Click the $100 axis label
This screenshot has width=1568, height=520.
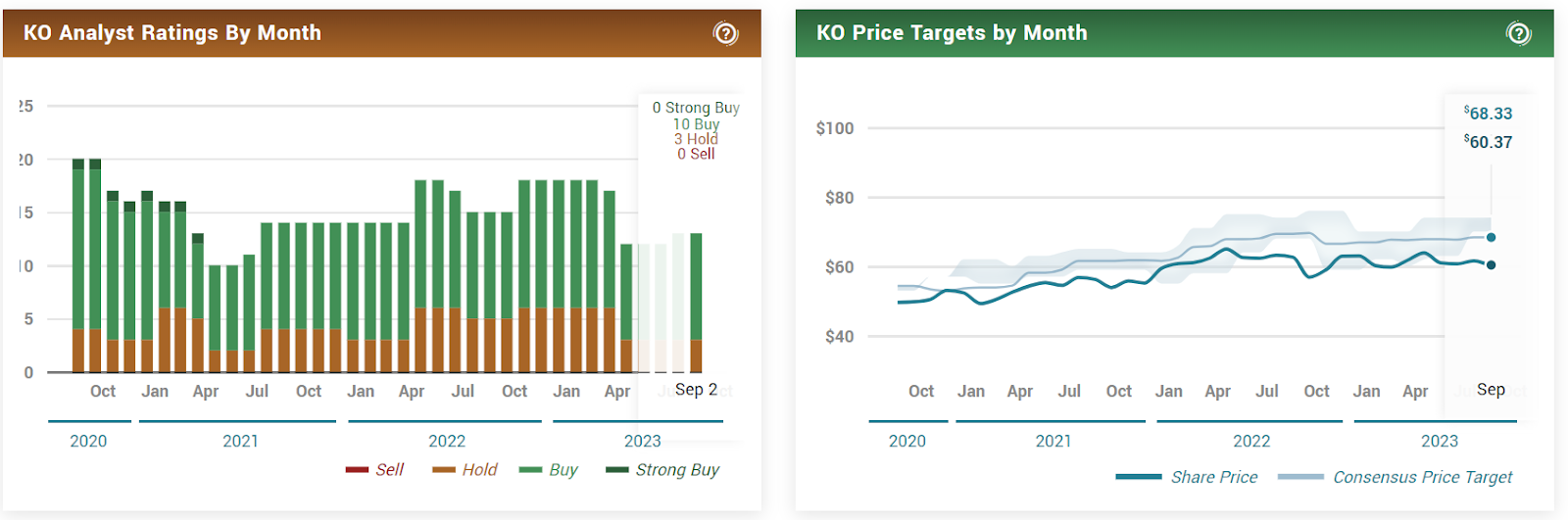[835, 128]
